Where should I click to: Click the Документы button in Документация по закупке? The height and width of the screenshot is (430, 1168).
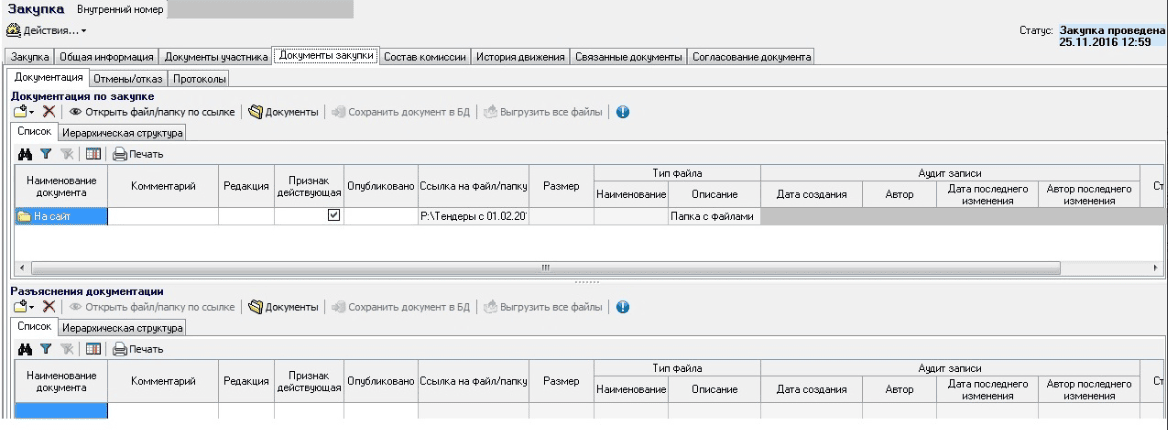[283, 111]
